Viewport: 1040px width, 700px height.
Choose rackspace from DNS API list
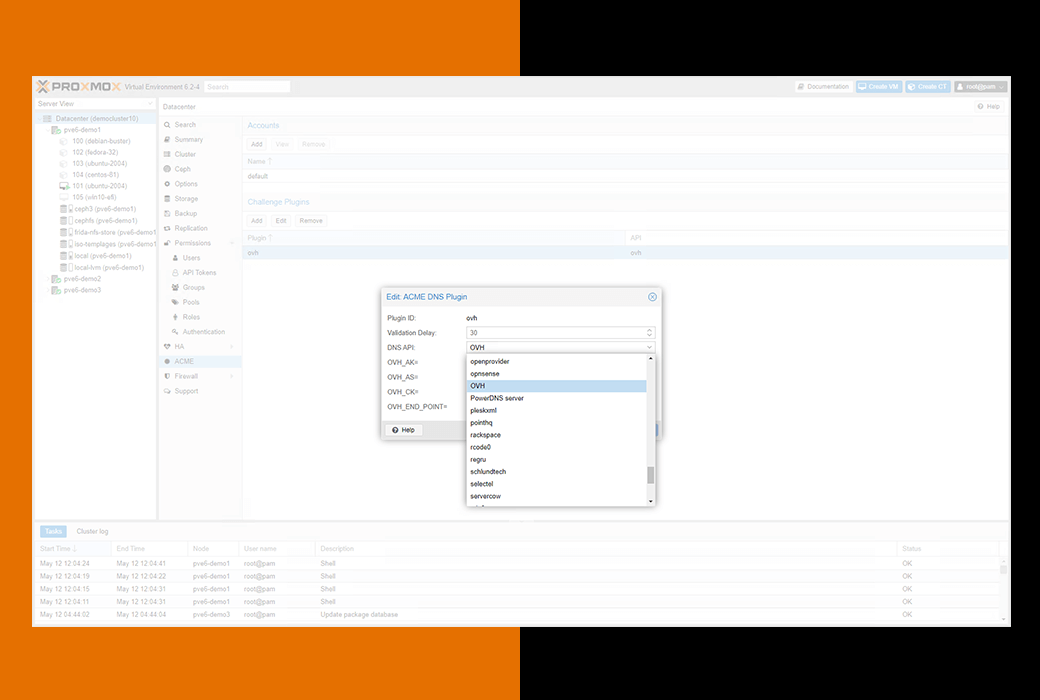[556, 435]
